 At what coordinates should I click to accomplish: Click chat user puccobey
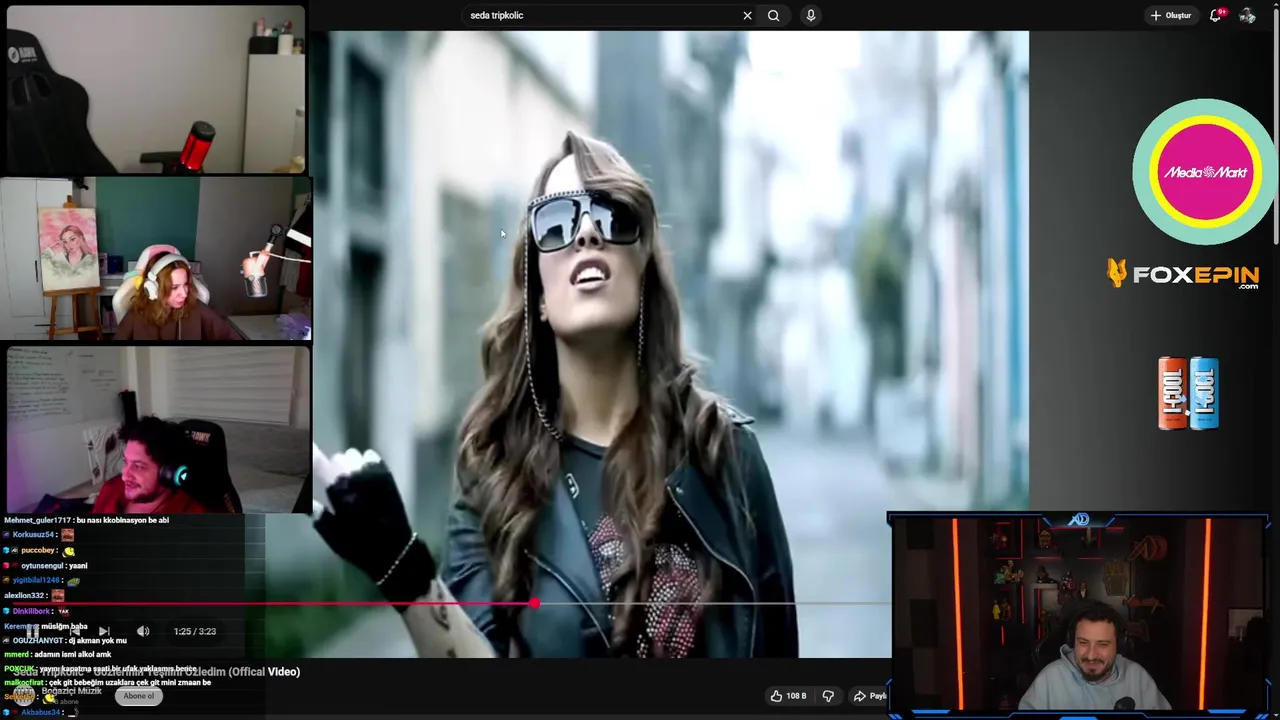coord(40,551)
